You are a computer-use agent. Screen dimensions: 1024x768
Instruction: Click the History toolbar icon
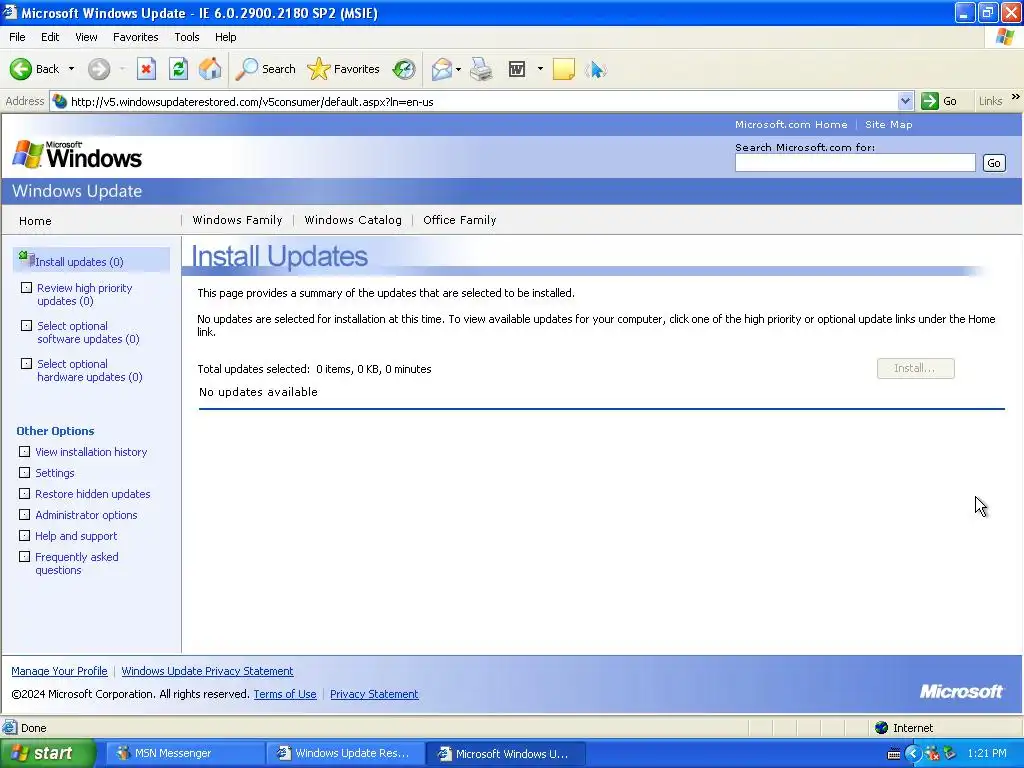(404, 69)
